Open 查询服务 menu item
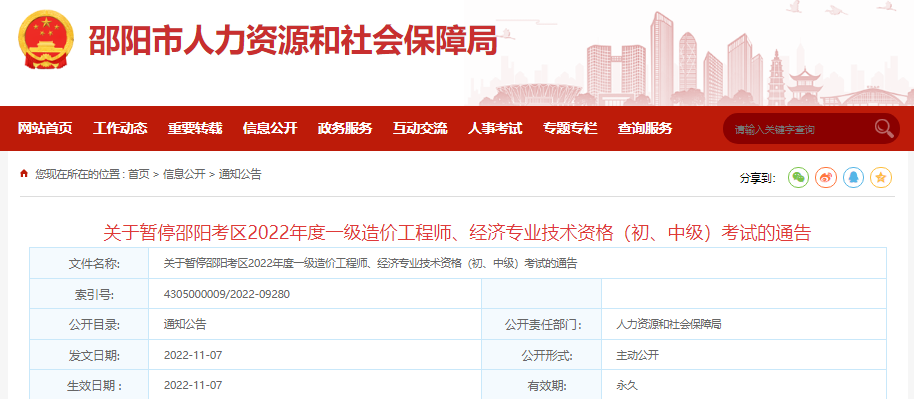 point(645,128)
